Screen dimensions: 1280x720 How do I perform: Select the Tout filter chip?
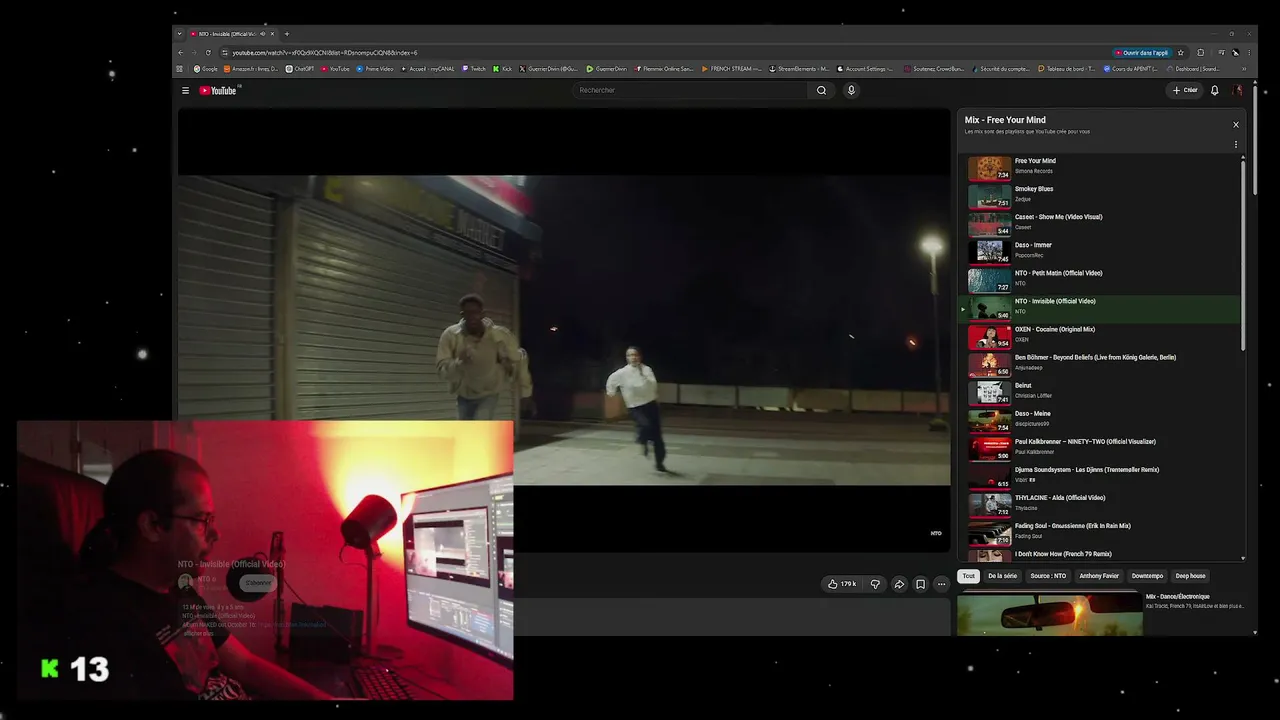pyautogui.click(x=968, y=576)
